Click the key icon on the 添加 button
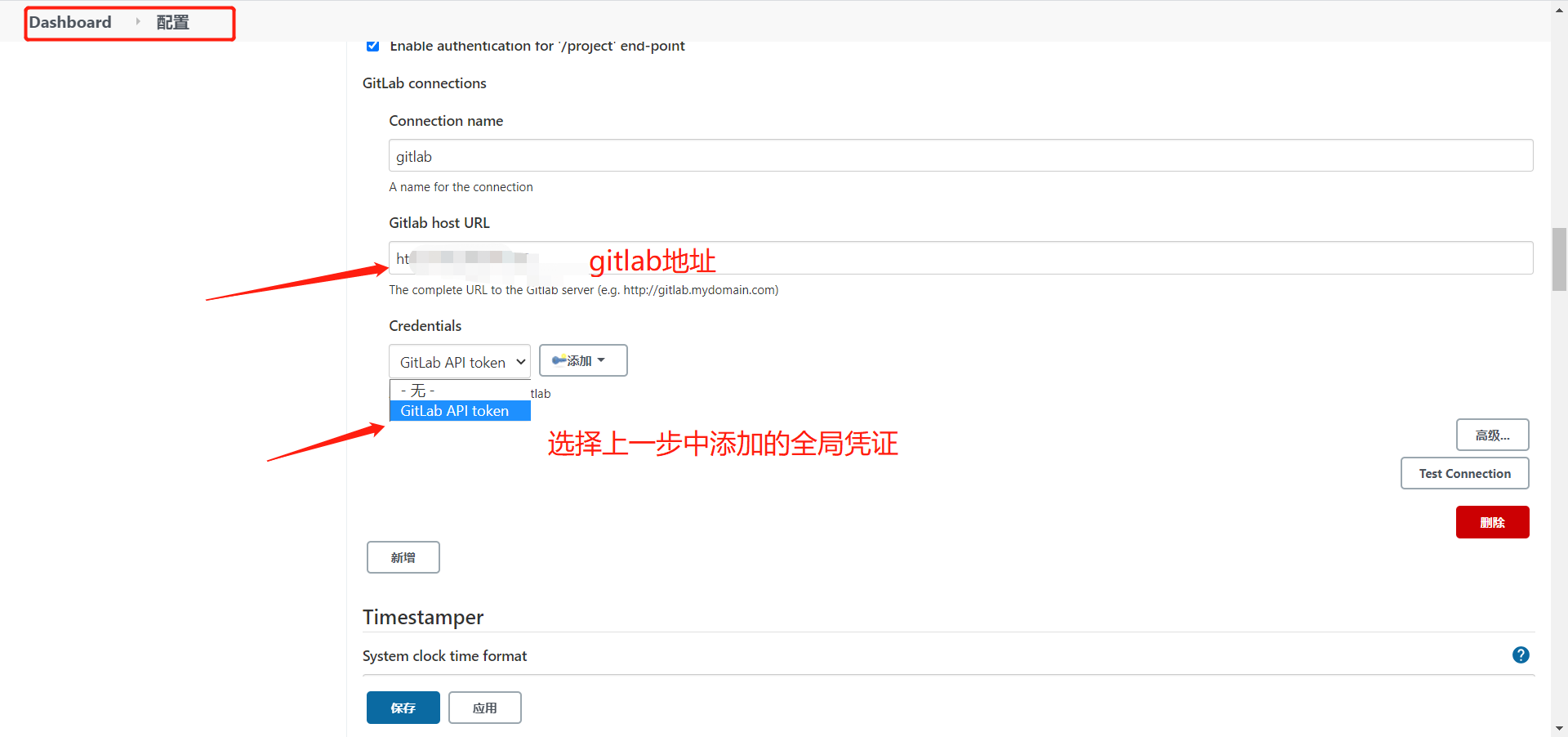 click(x=558, y=360)
